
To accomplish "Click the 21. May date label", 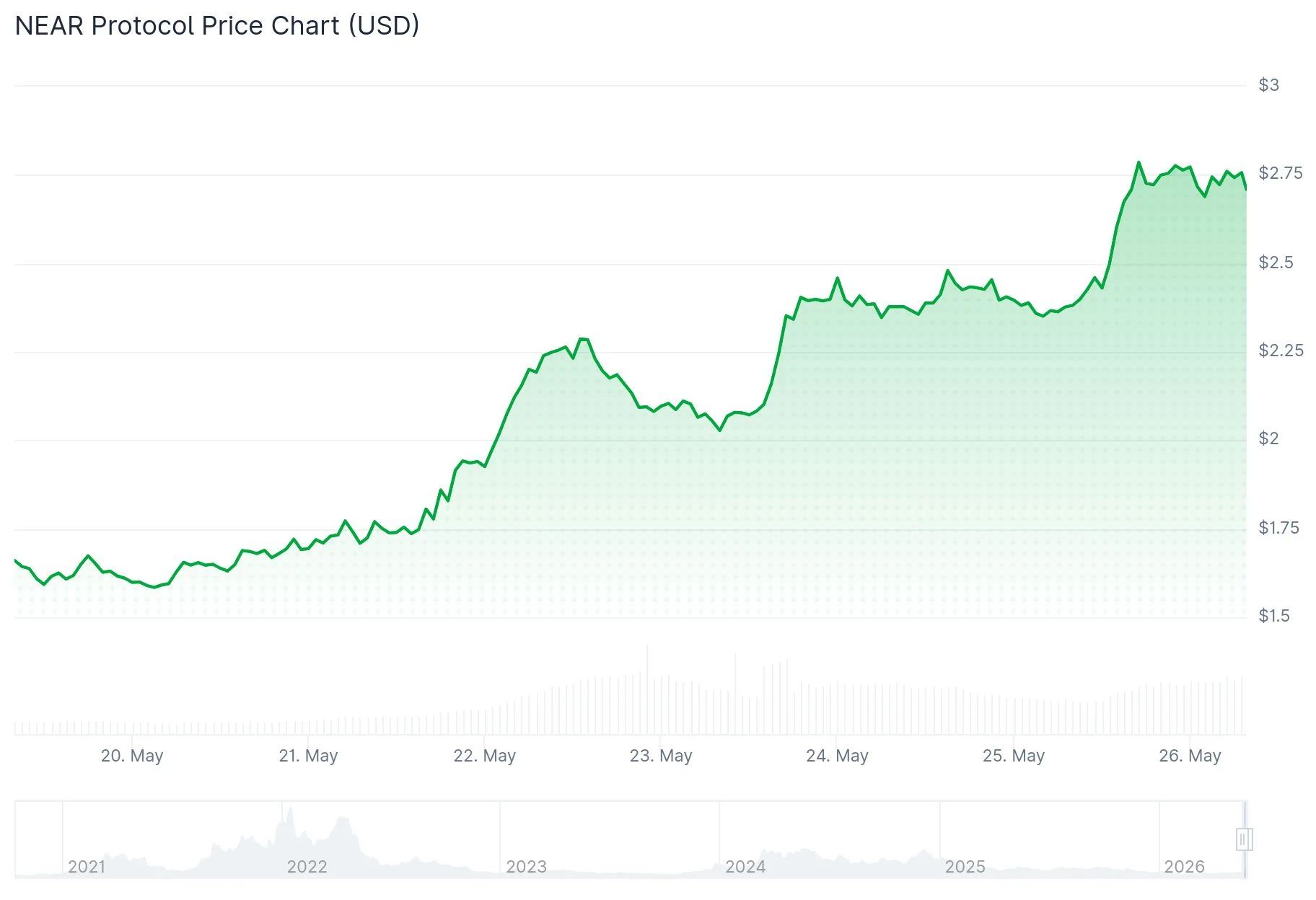I will (308, 756).
